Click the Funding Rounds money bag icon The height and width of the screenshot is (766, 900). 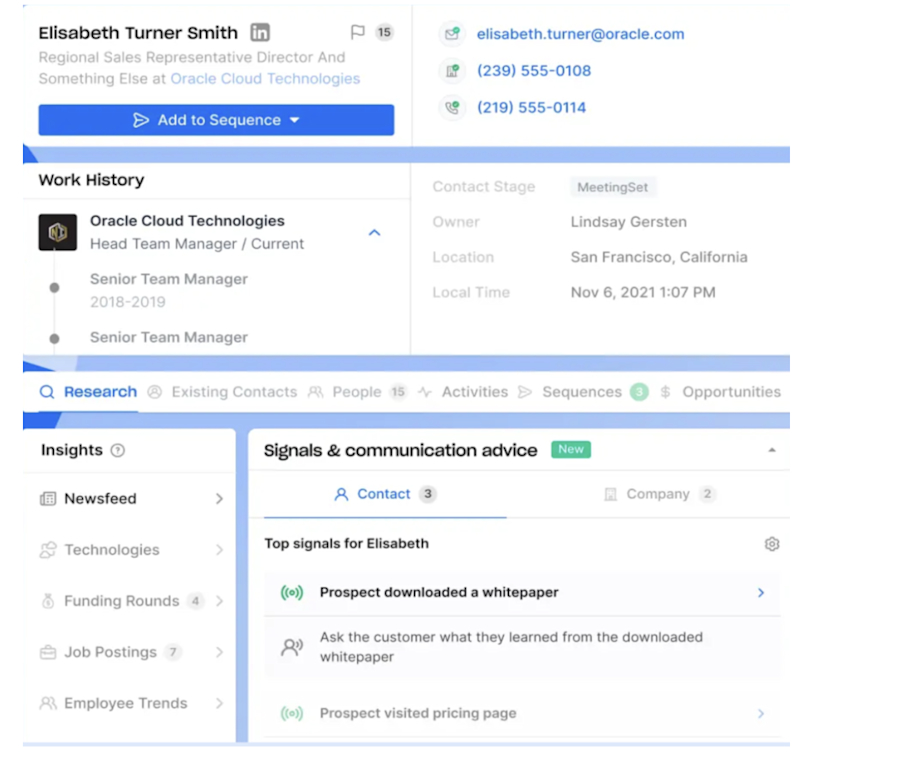[48, 601]
